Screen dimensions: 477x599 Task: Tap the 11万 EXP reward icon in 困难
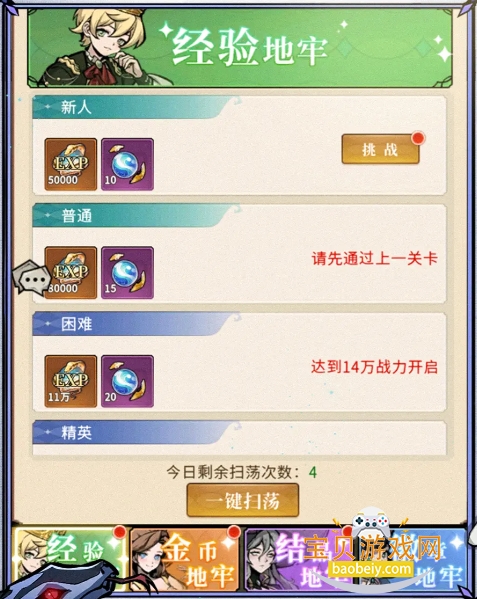pos(71,381)
